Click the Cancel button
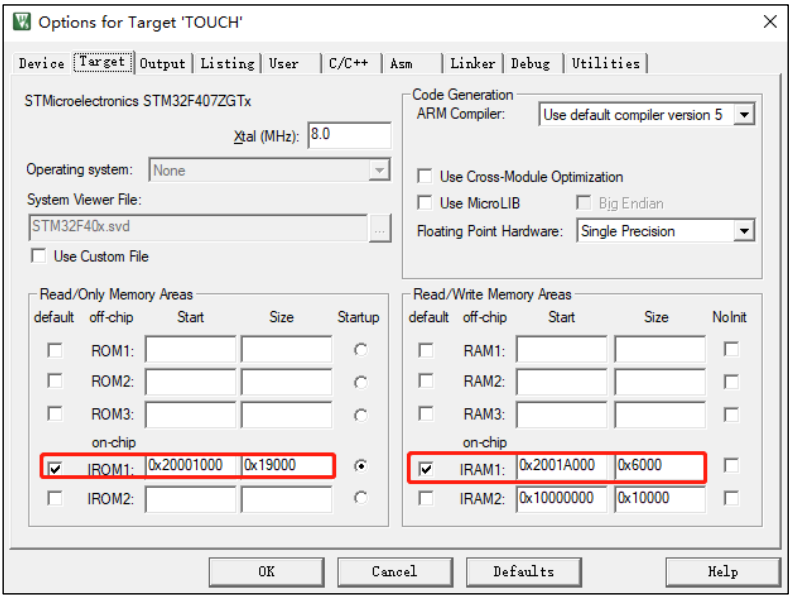Image resolution: width=792 pixels, height=598 pixels. pos(394,572)
